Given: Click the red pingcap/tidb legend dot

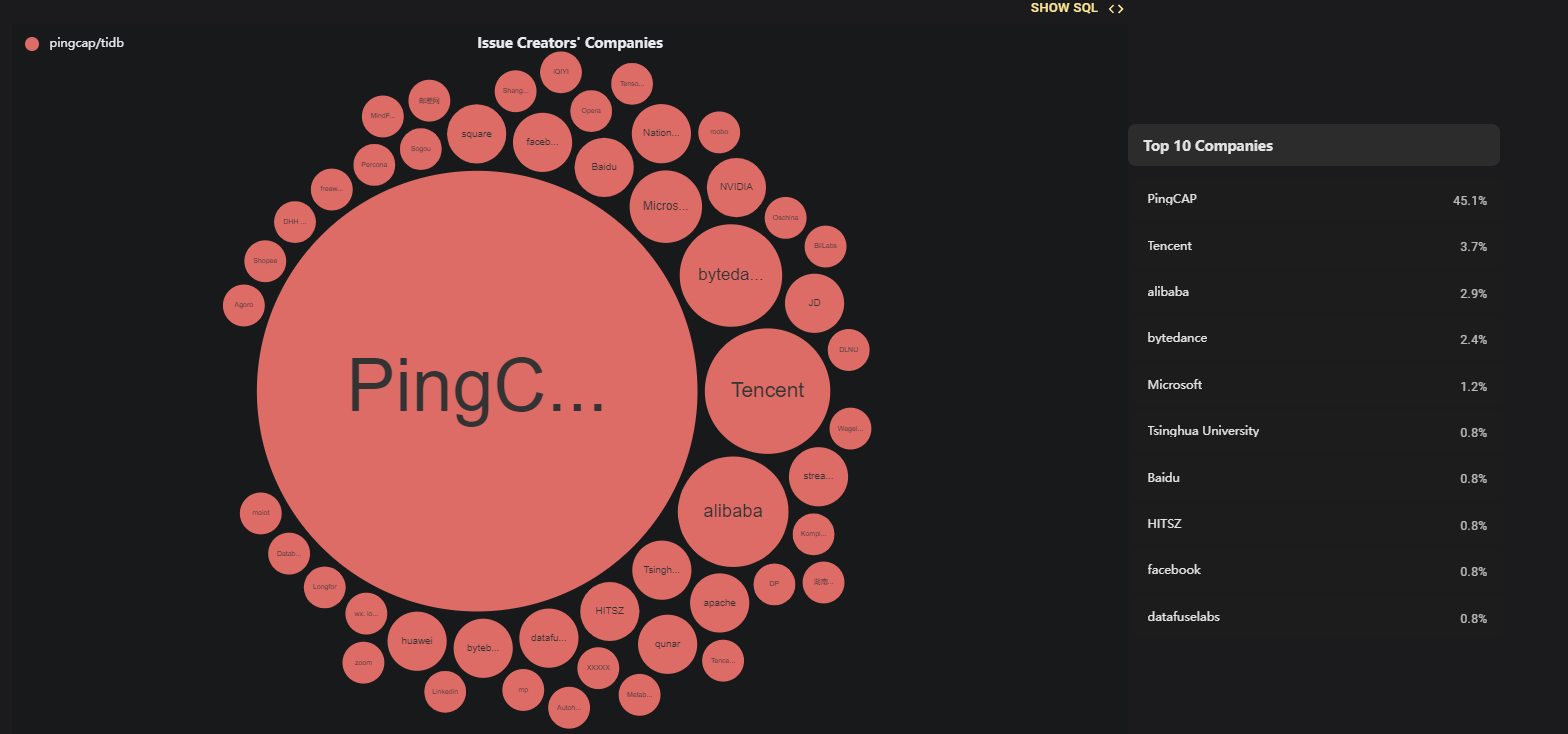Looking at the screenshot, I should click(x=32, y=44).
